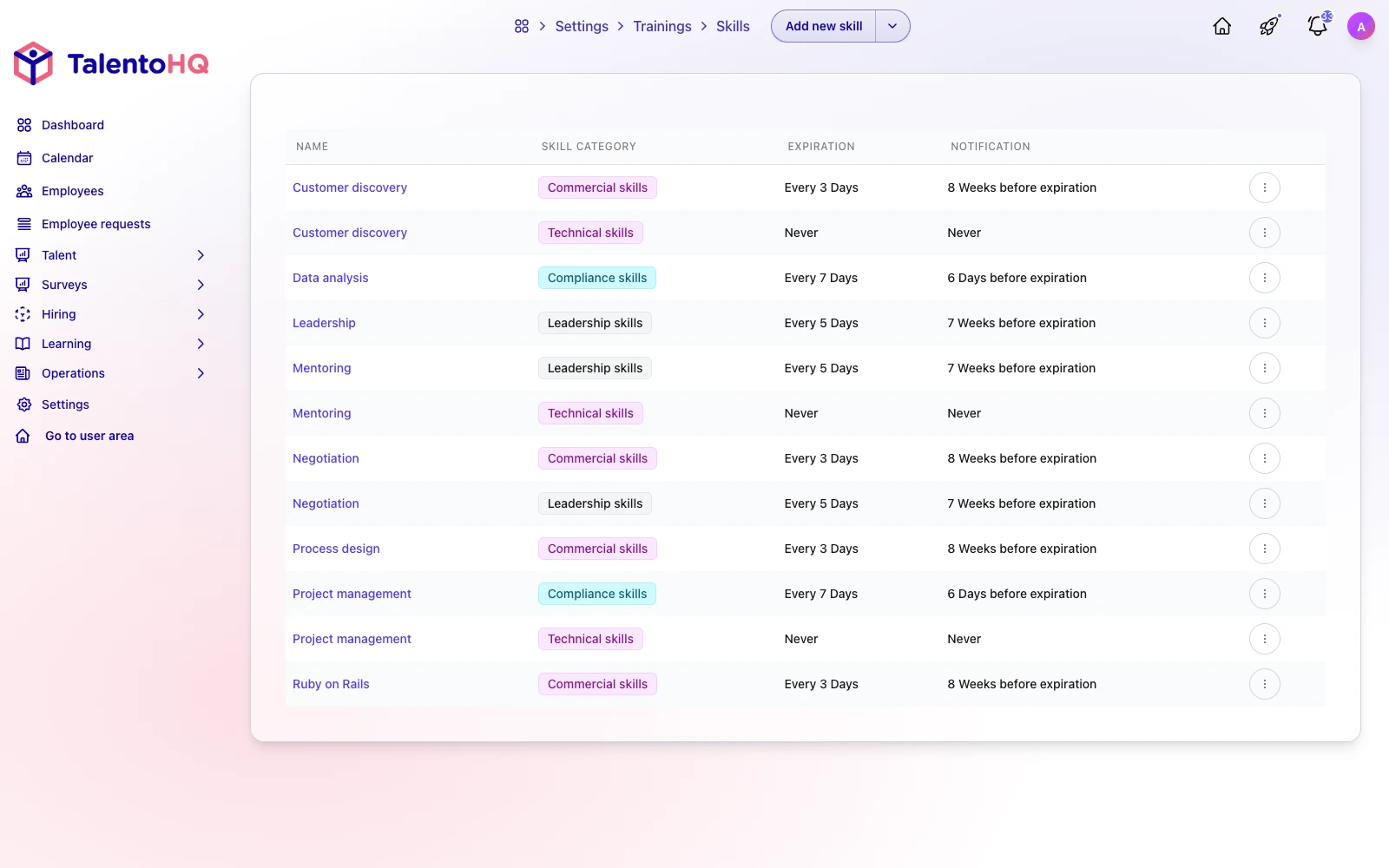Viewport: 1389px width, 868px height.
Task: Click the Calendar sidebar icon
Action: click(24, 158)
